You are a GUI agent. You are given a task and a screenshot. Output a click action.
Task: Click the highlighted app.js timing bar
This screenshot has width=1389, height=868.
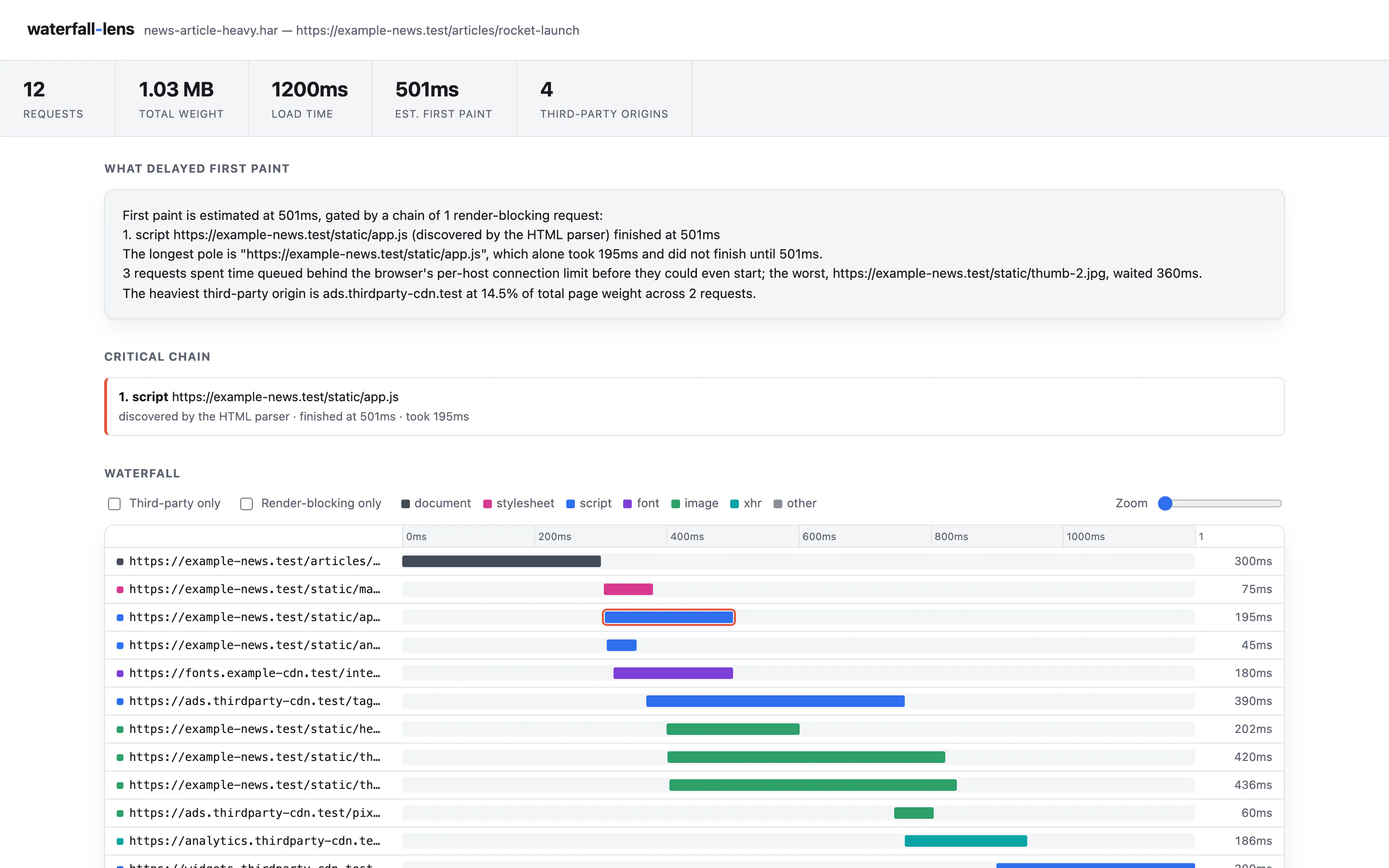pos(668,617)
